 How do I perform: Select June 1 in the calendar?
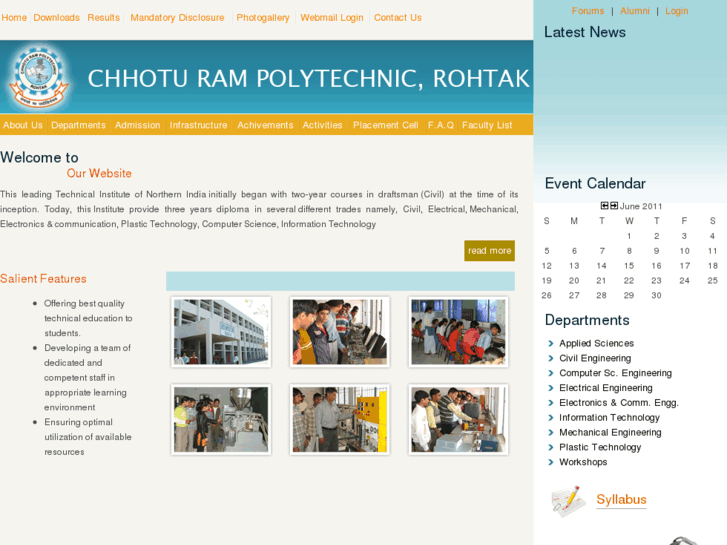629,236
